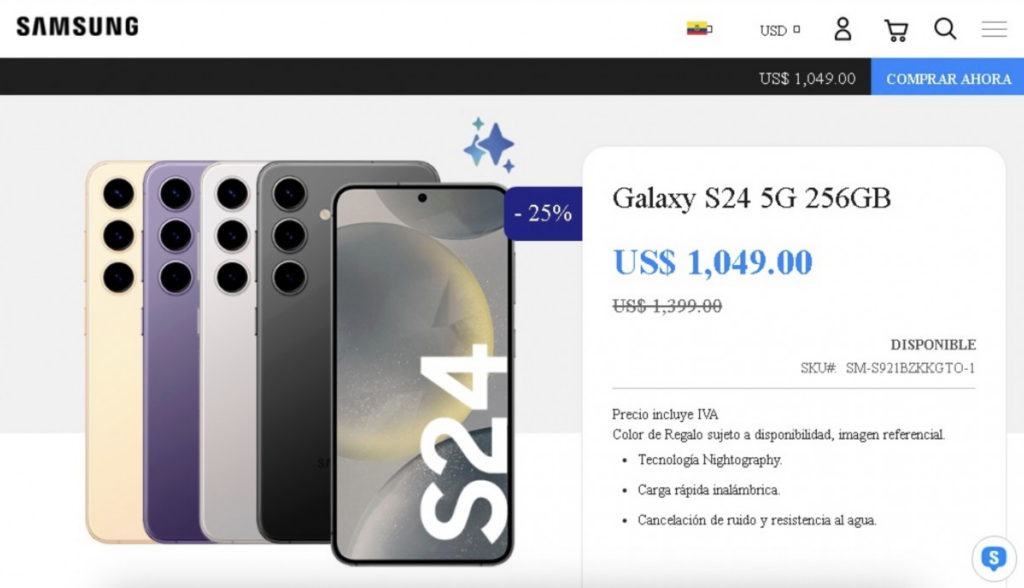
Task: Open the shopping cart
Action: click(896, 30)
